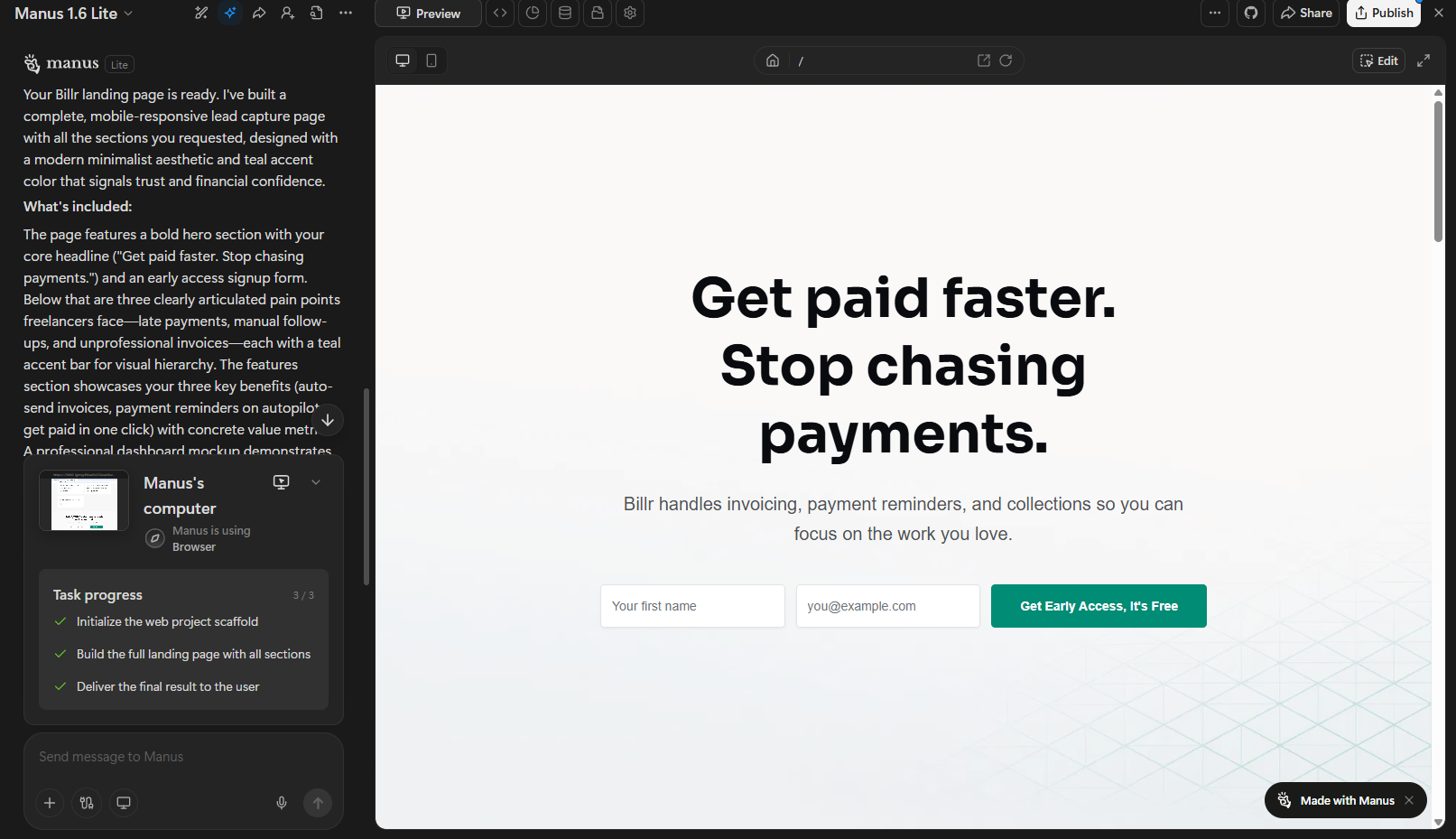Image resolution: width=1456 pixels, height=839 pixels.
Task: Click the Publish button
Action: (1384, 13)
